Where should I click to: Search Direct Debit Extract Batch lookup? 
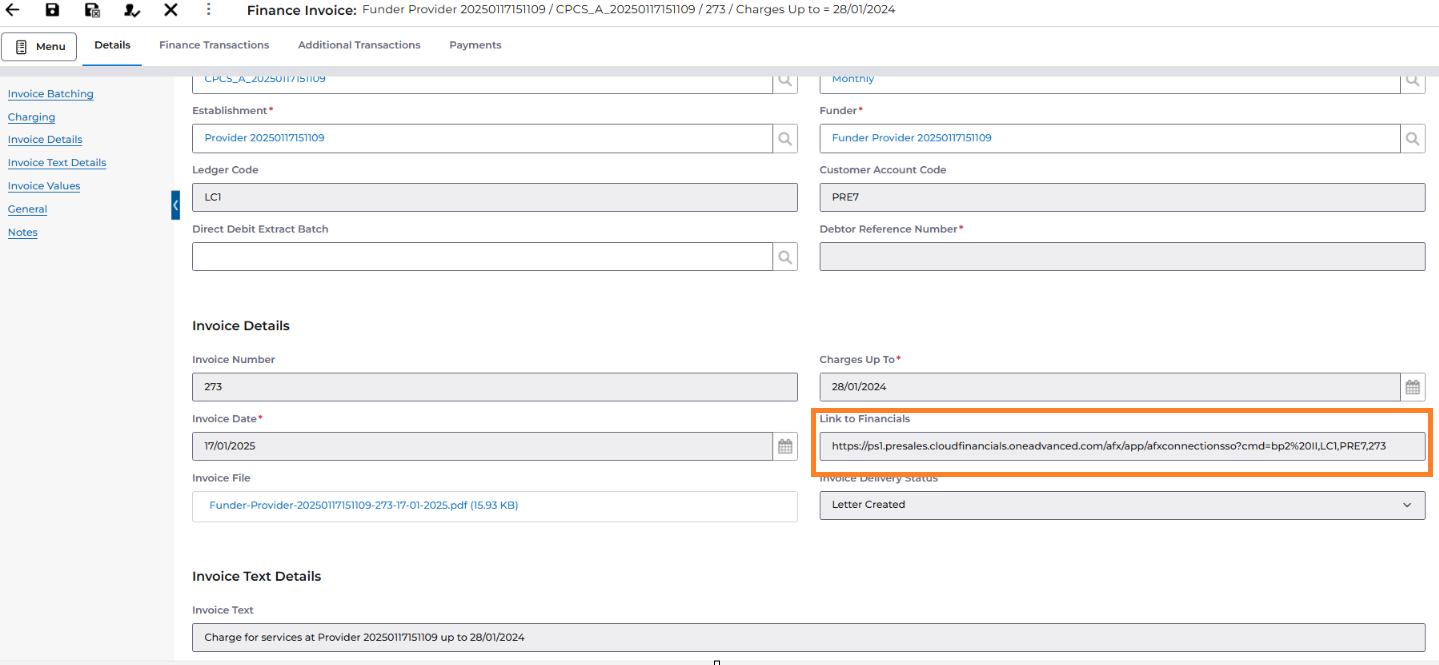785,257
